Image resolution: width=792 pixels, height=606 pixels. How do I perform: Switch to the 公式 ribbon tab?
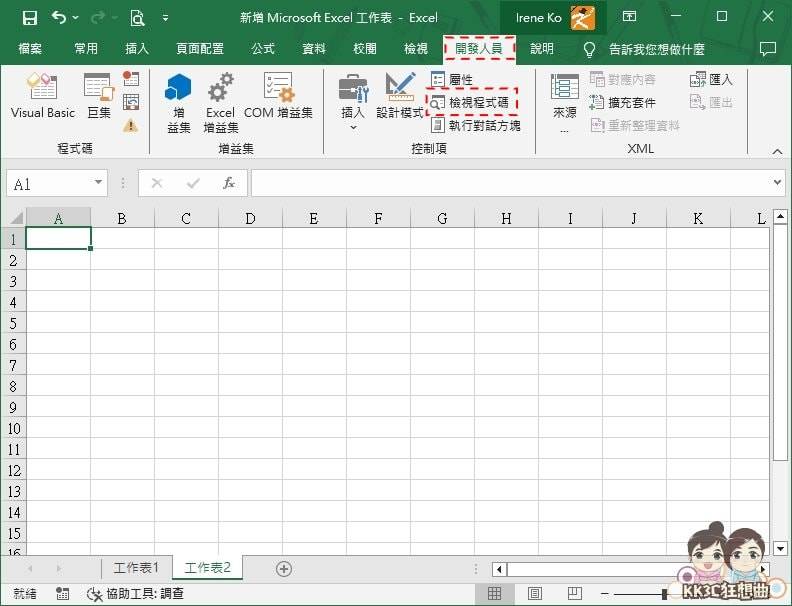point(263,48)
